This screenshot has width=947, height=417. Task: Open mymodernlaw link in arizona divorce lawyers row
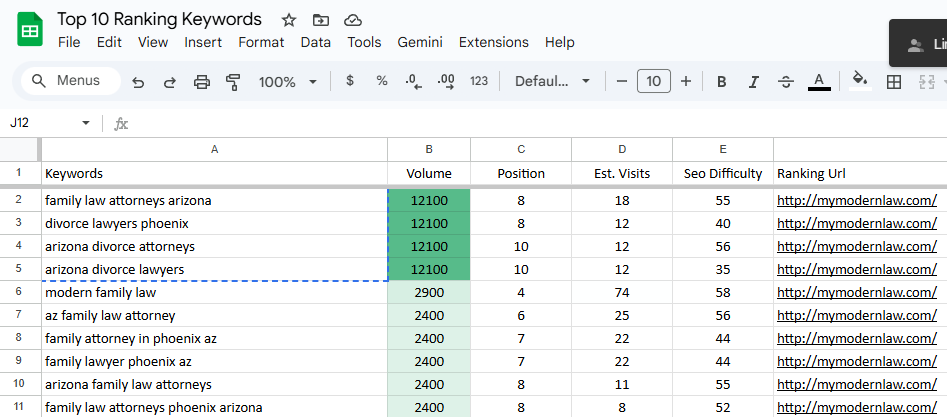tap(856, 270)
